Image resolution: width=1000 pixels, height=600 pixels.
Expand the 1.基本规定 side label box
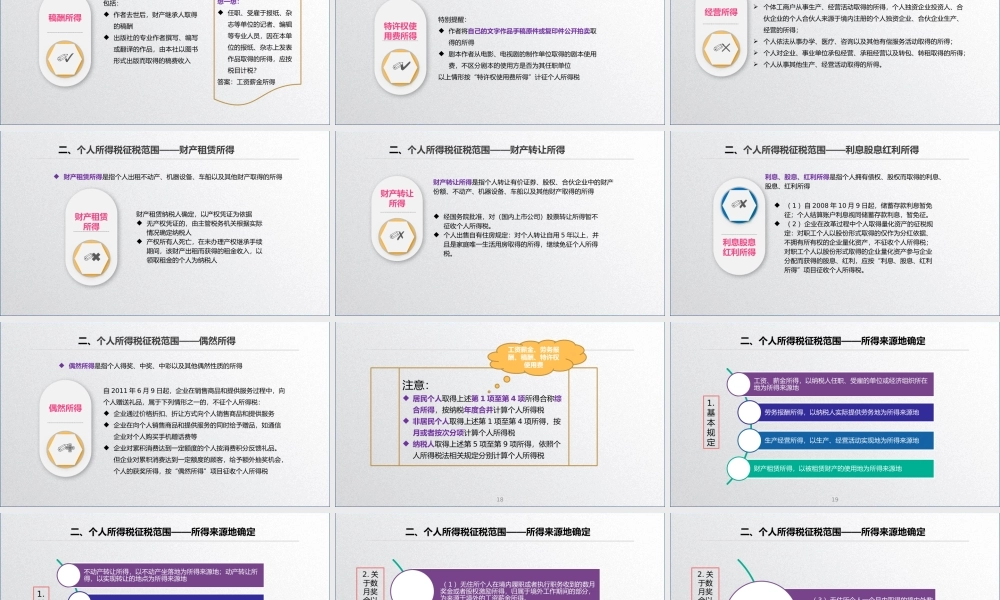[x=709, y=421]
